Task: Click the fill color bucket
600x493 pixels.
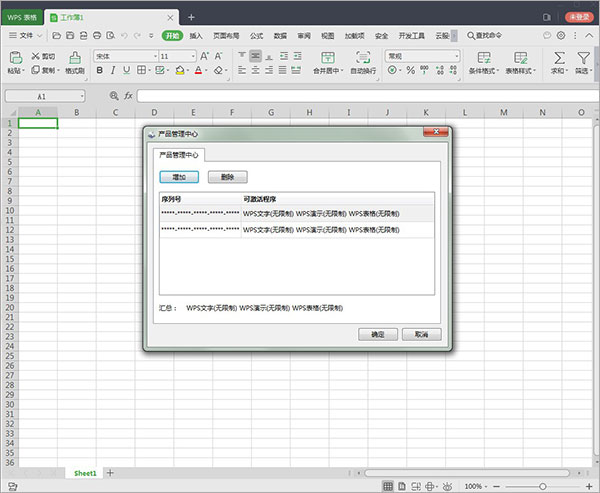Action: pos(180,70)
